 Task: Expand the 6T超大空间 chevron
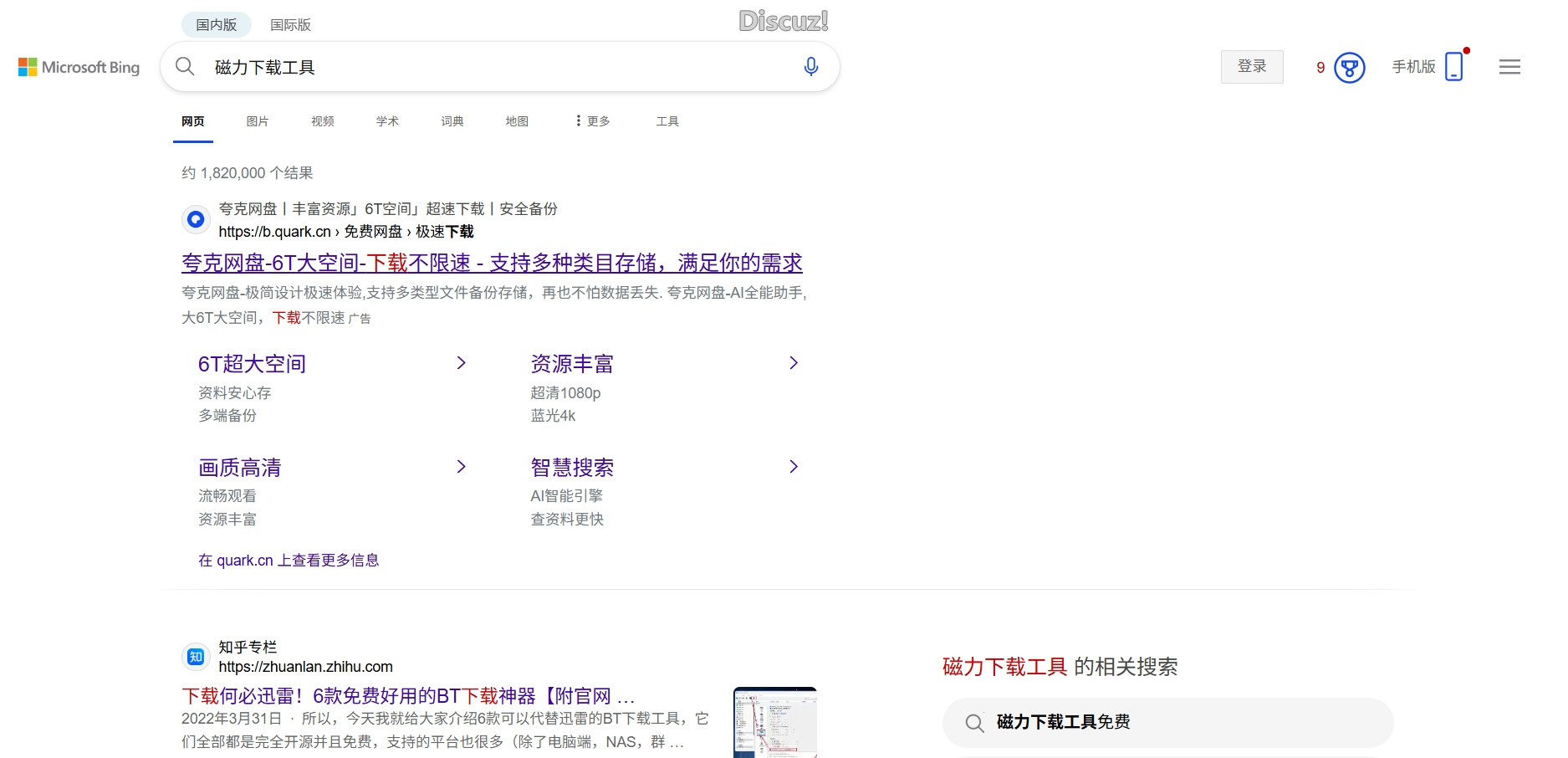coord(461,362)
